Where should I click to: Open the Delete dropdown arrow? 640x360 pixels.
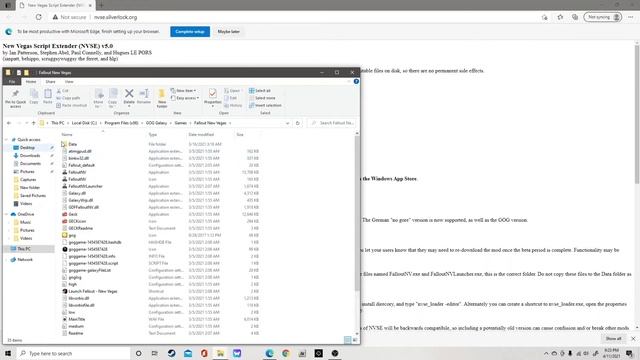(x=129, y=107)
